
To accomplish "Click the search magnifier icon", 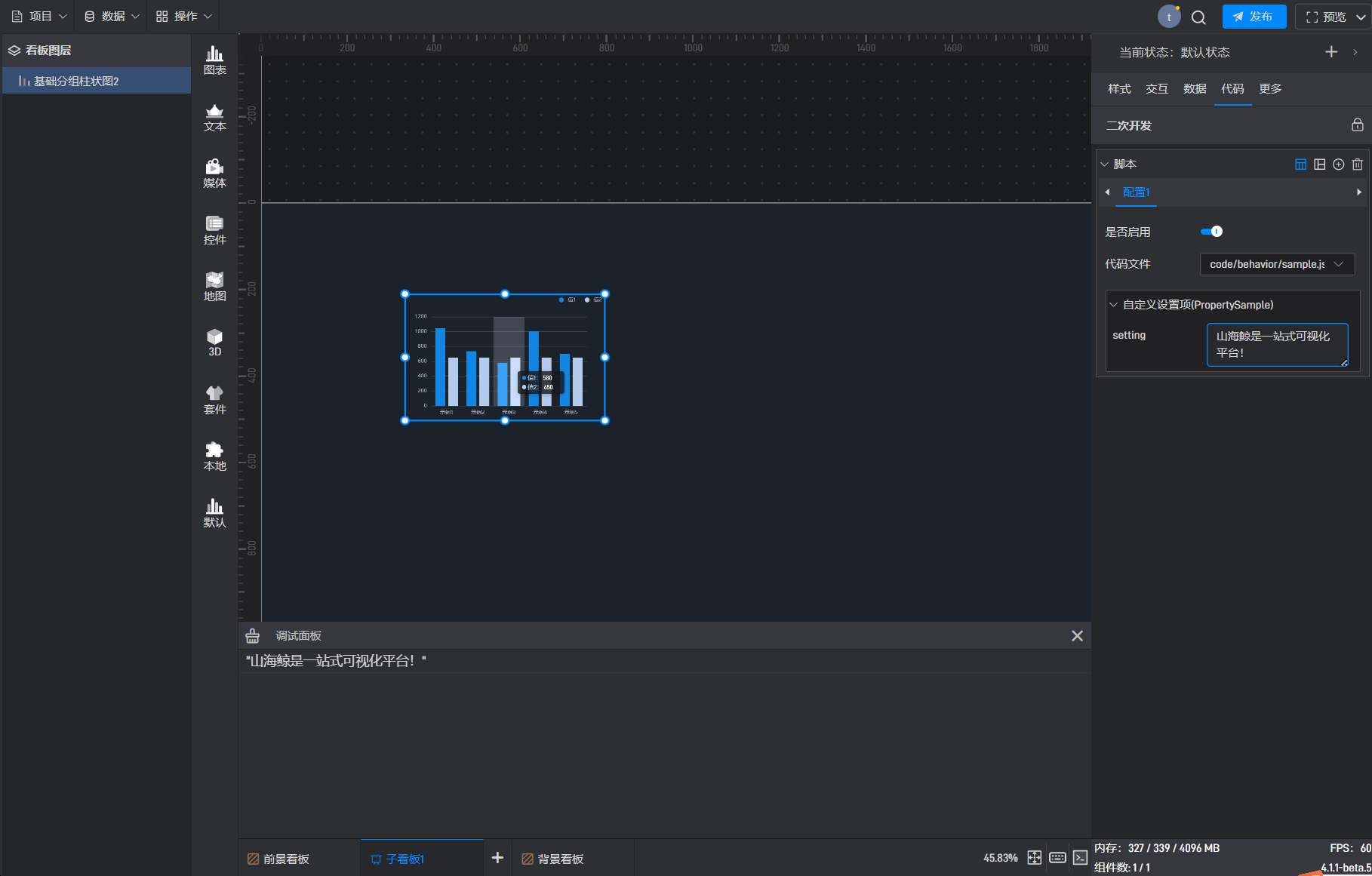I will [x=1198, y=17].
